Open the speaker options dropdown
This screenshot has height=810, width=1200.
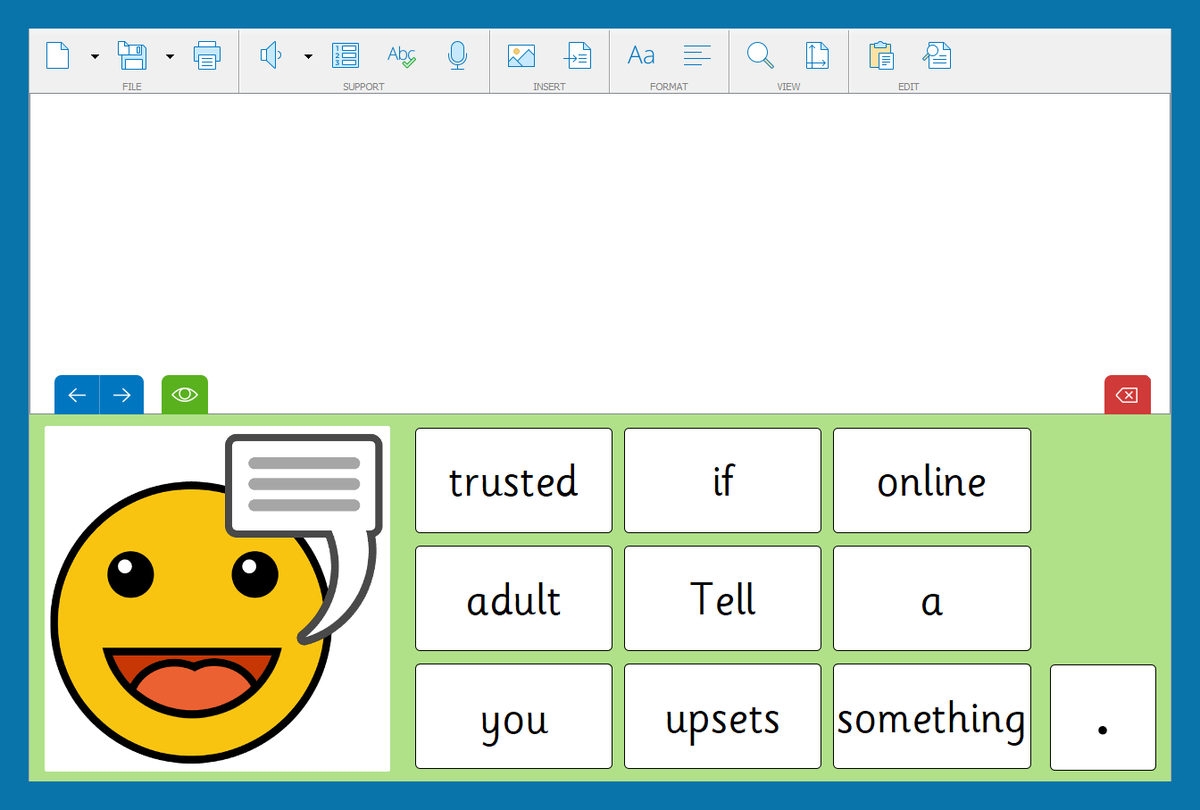click(307, 56)
